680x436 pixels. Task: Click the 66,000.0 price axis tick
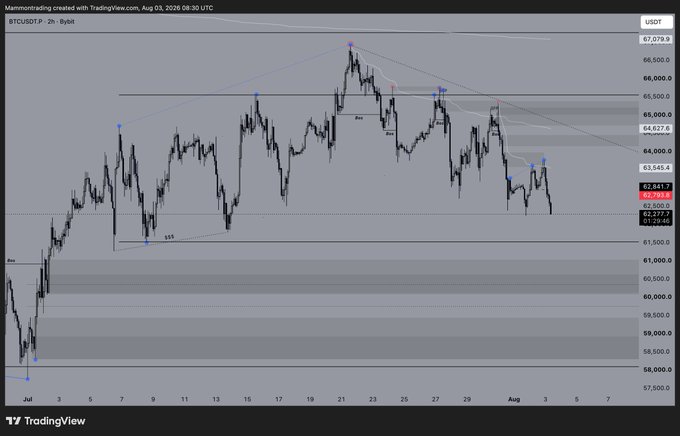tap(657, 79)
